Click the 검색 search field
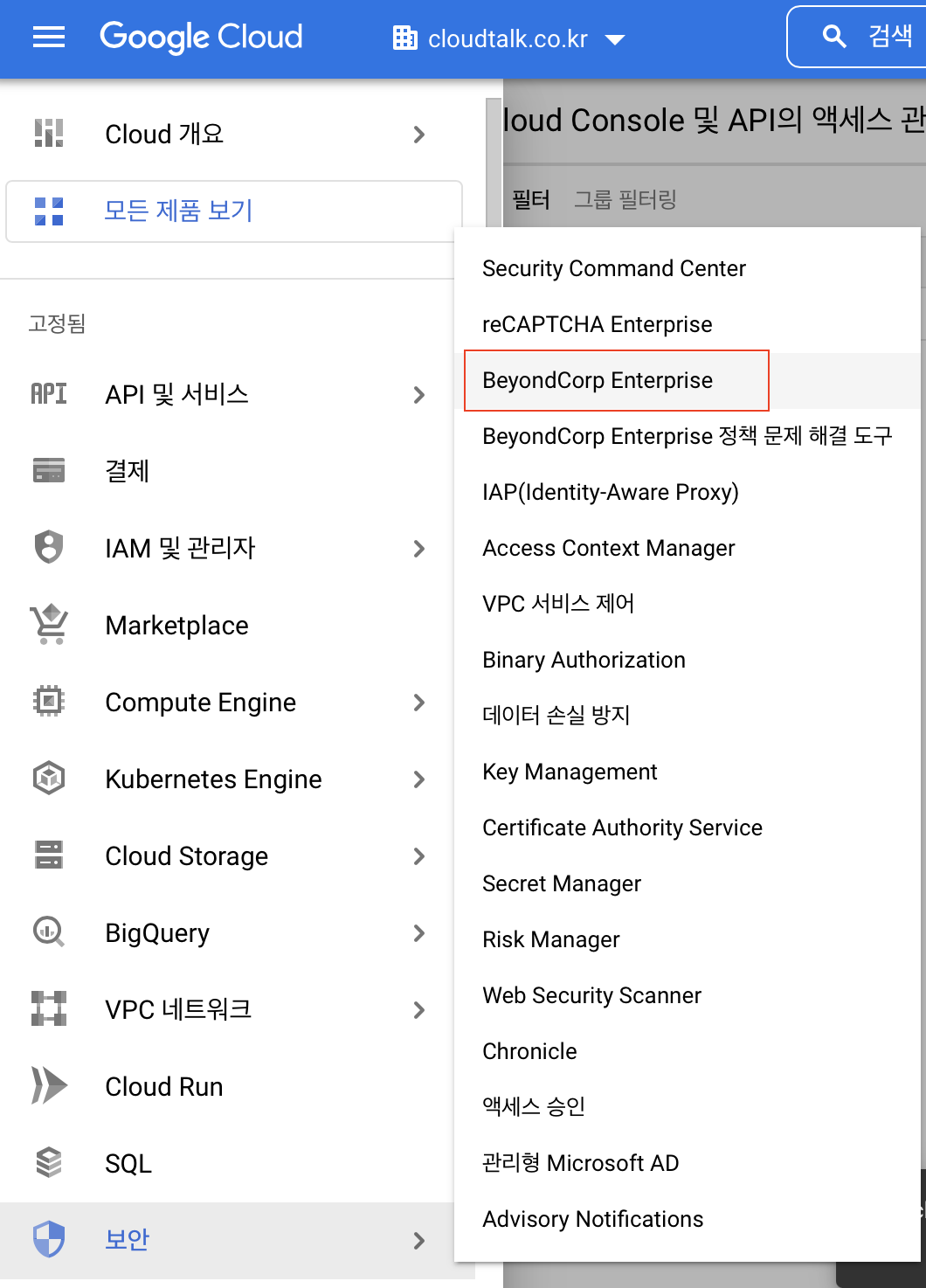This screenshot has height=1288, width=926. pos(857,37)
